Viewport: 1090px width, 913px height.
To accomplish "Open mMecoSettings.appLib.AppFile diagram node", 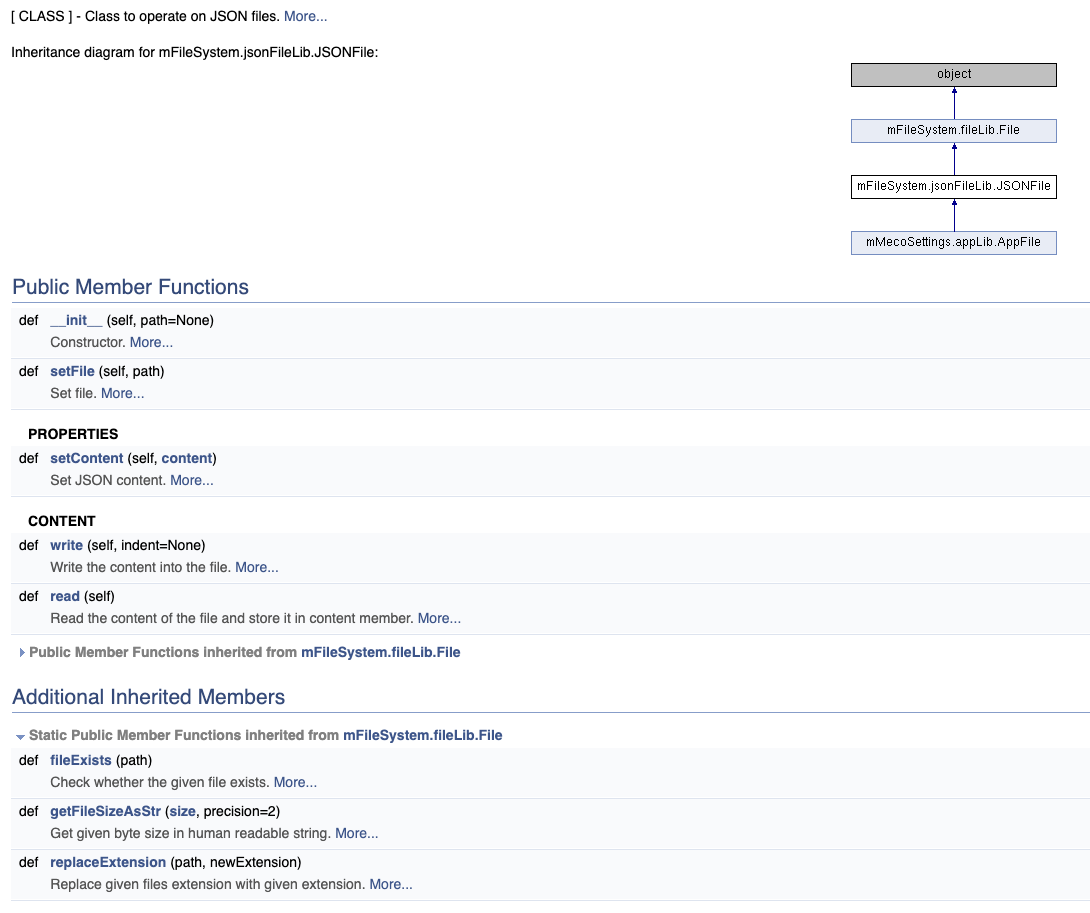I will 953,242.
